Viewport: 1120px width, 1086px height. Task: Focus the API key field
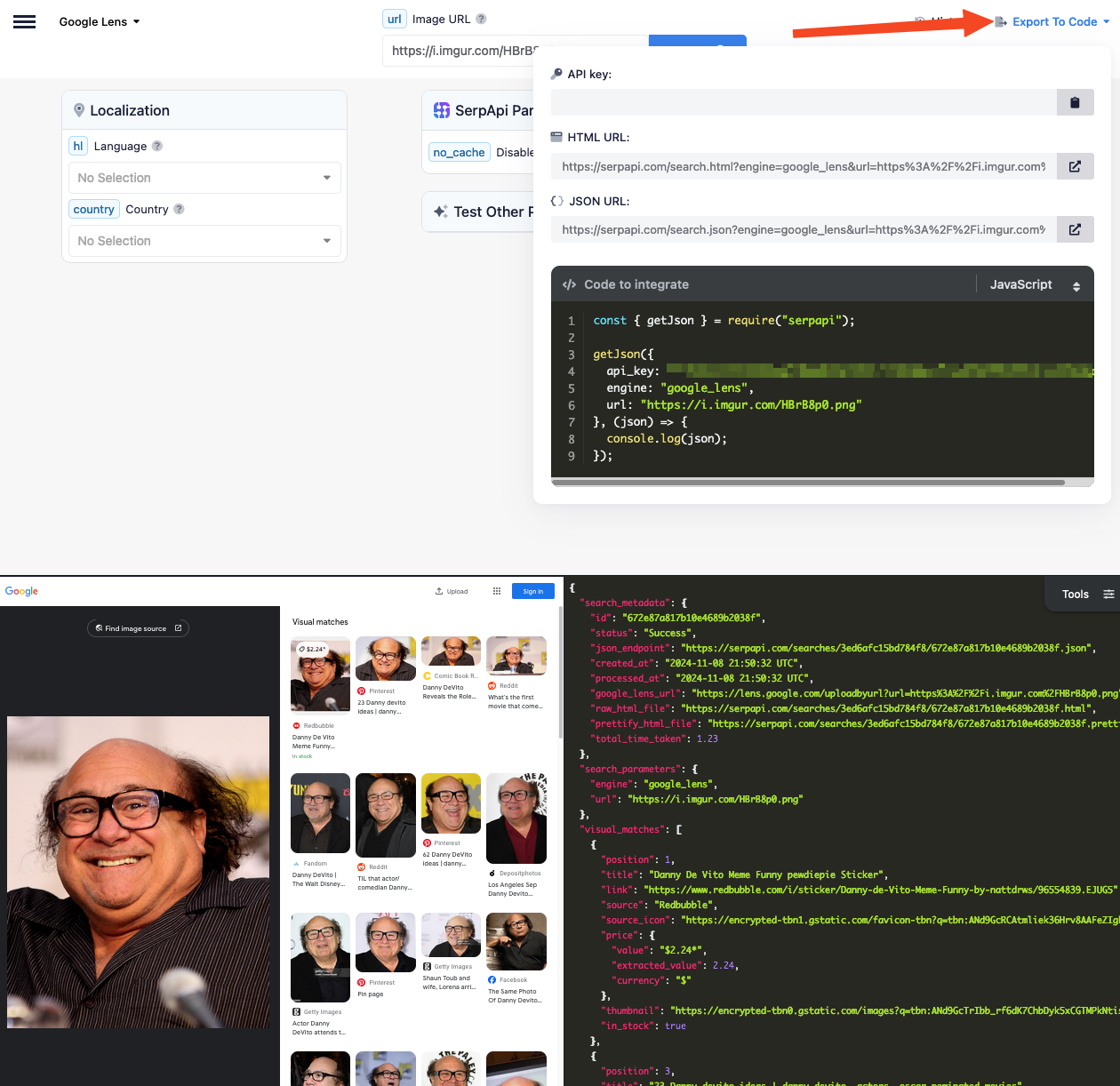[x=804, y=102]
